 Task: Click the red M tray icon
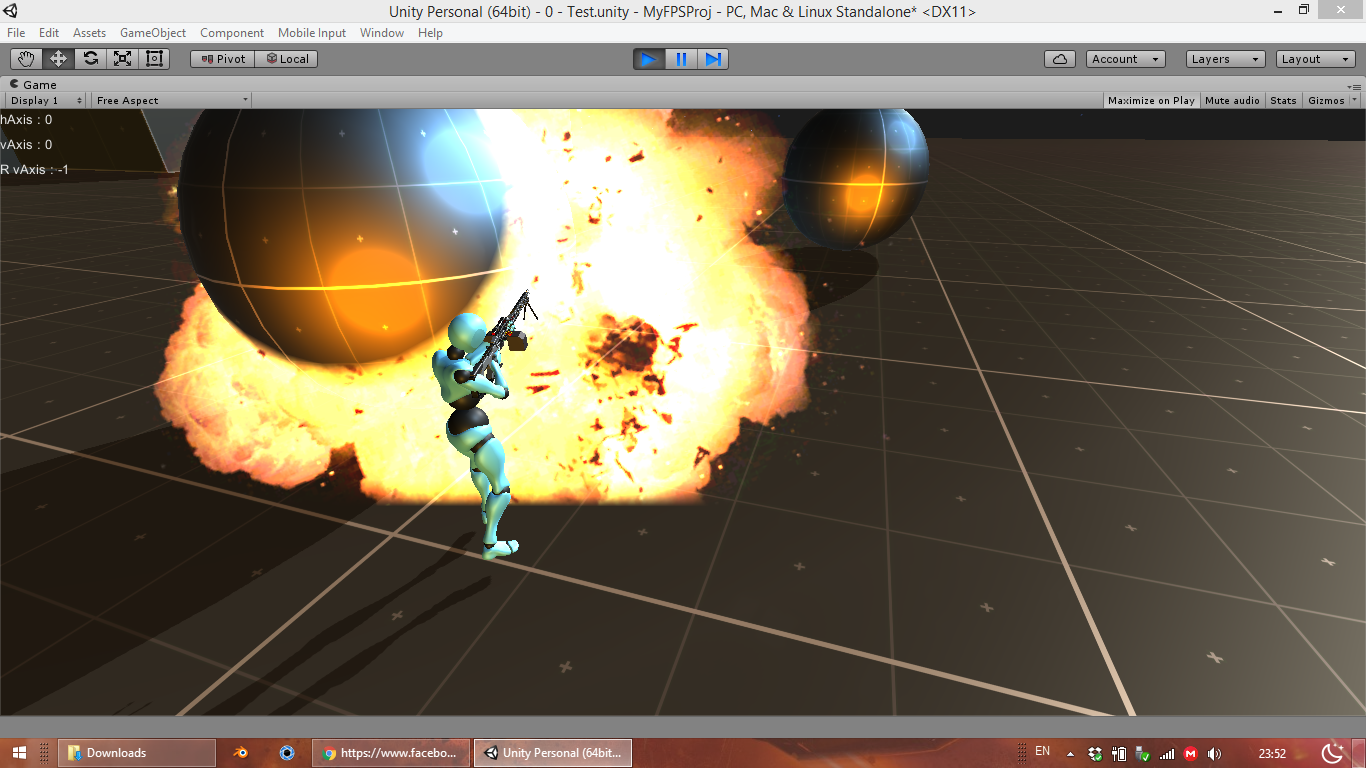(x=1190, y=753)
